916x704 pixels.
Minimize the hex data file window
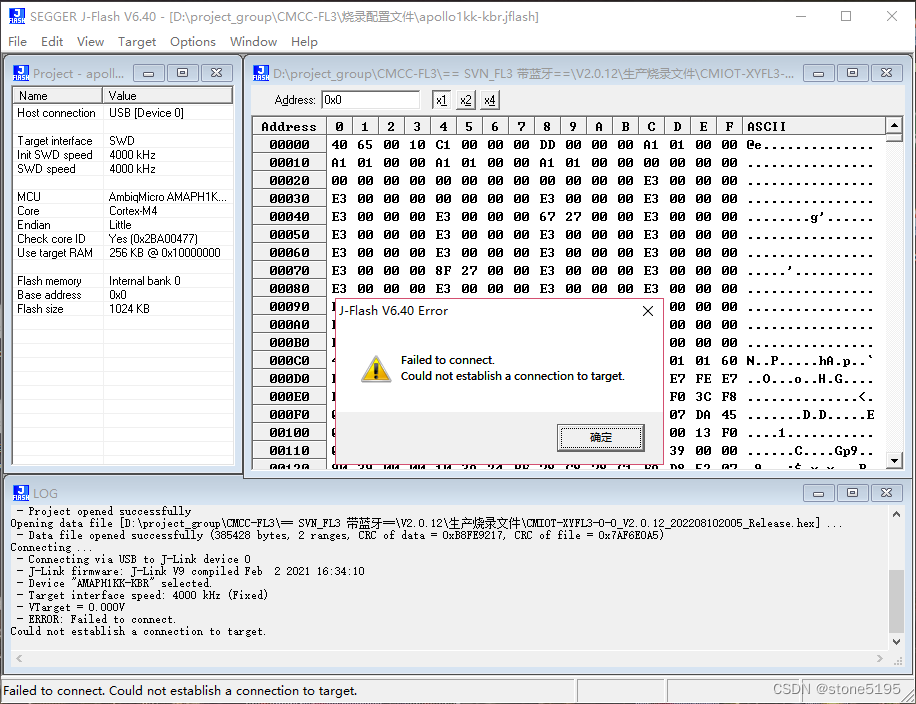point(818,73)
